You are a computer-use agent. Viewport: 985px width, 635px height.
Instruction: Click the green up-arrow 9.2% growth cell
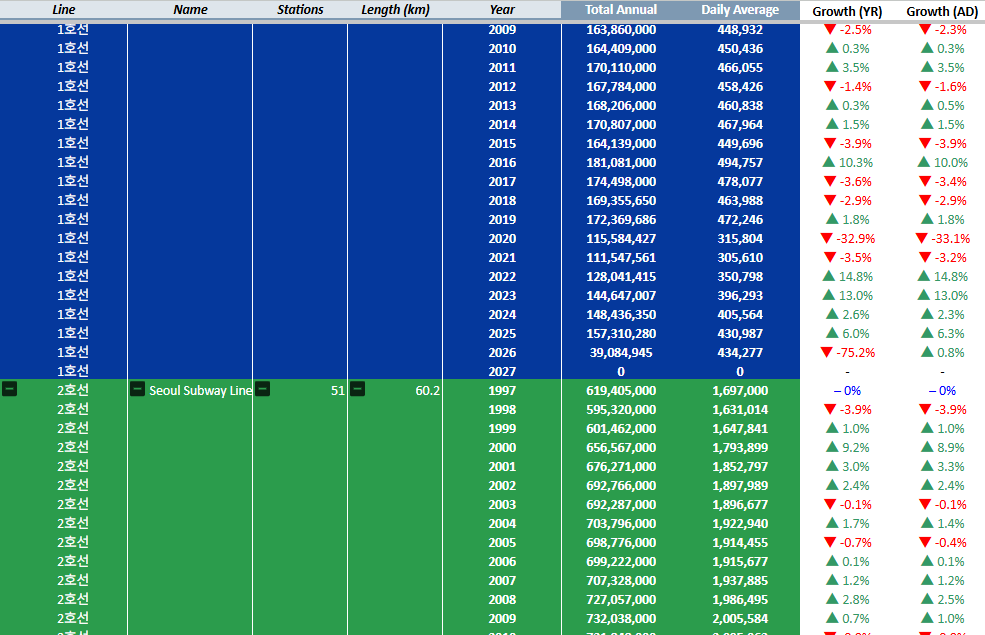pyautogui.click(x=847, y=447)
